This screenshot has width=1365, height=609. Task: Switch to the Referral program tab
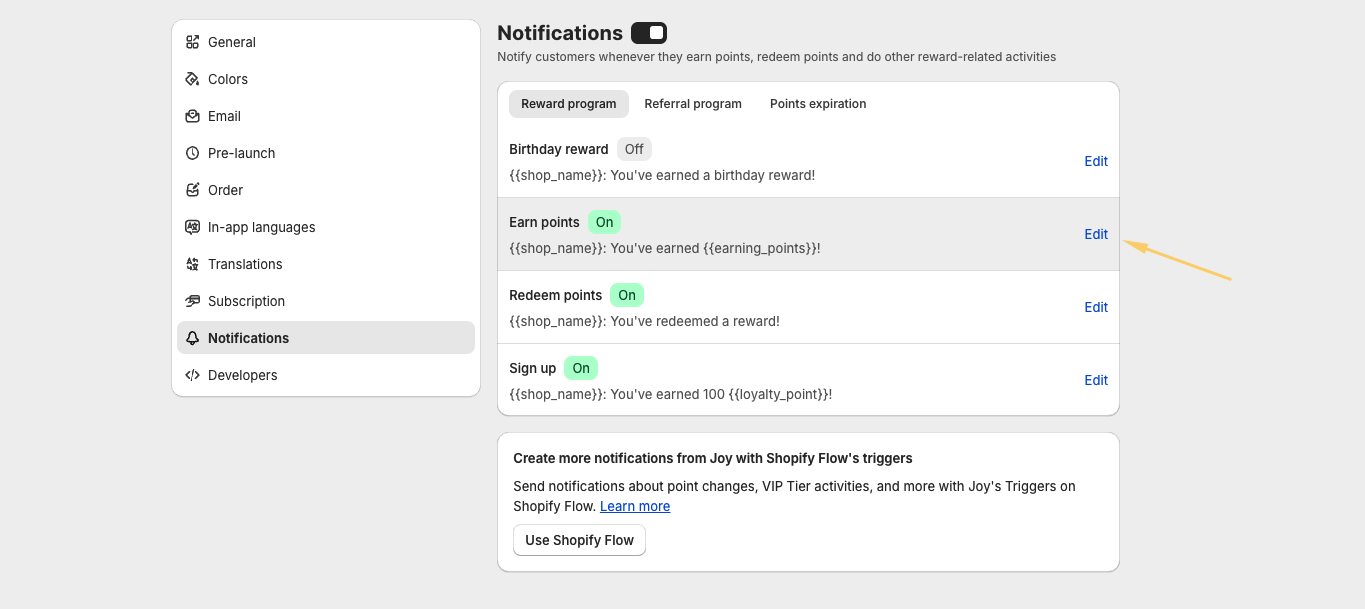pyautogui.click(x=693, y=104)
